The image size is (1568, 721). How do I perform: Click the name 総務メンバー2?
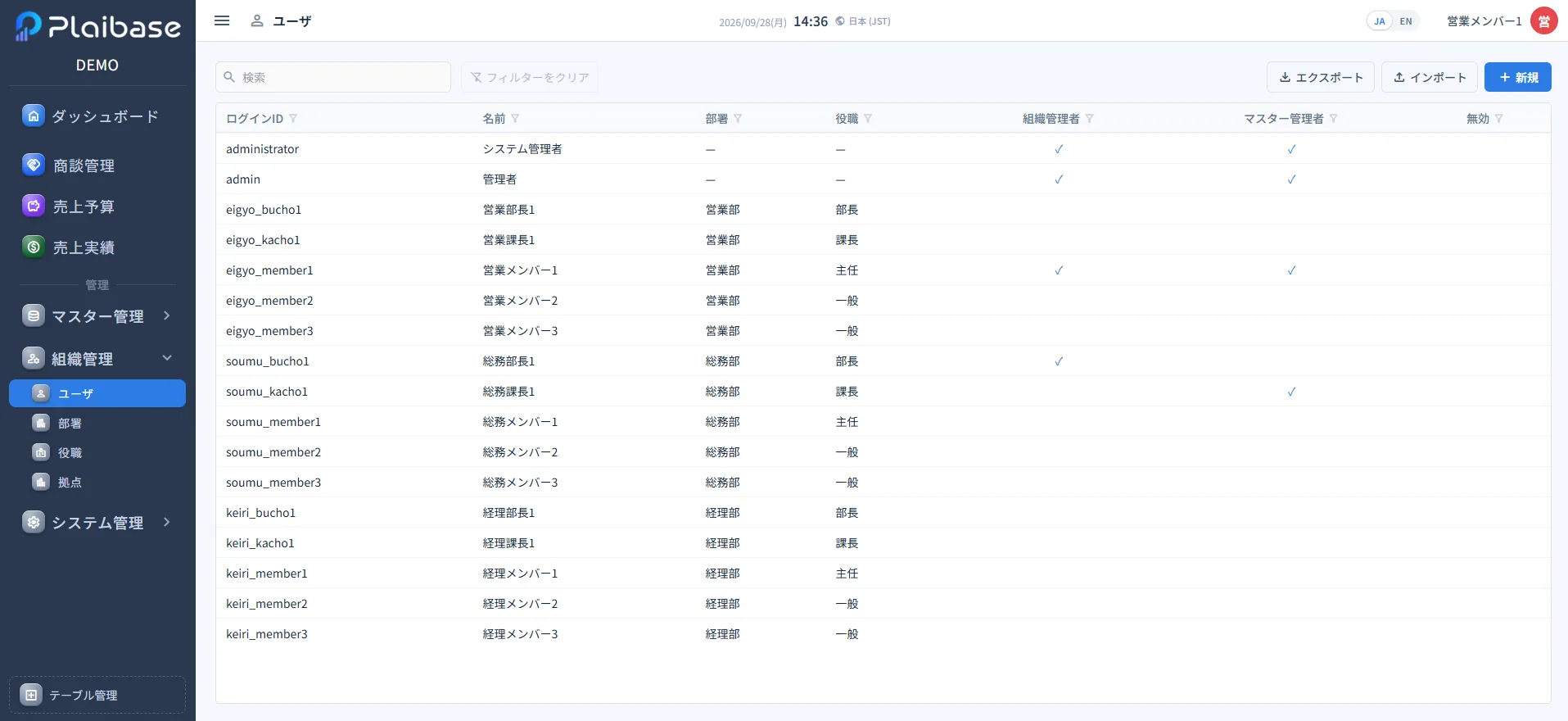pyautogui.click(x=520, y=452)
